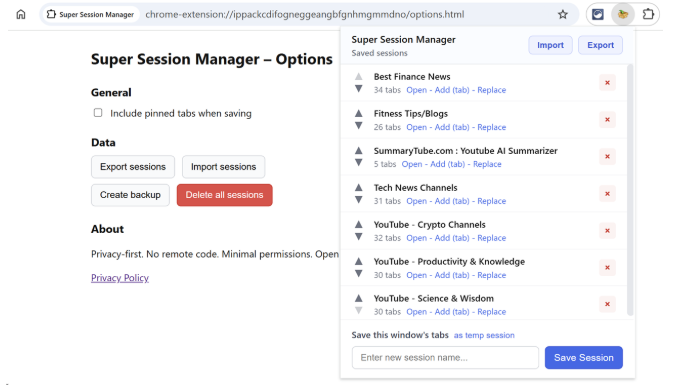The width and height of the screenshot is (675, 385).
Task: Move YouTube - Crypto Channels session down
Action: click(359, 237)
